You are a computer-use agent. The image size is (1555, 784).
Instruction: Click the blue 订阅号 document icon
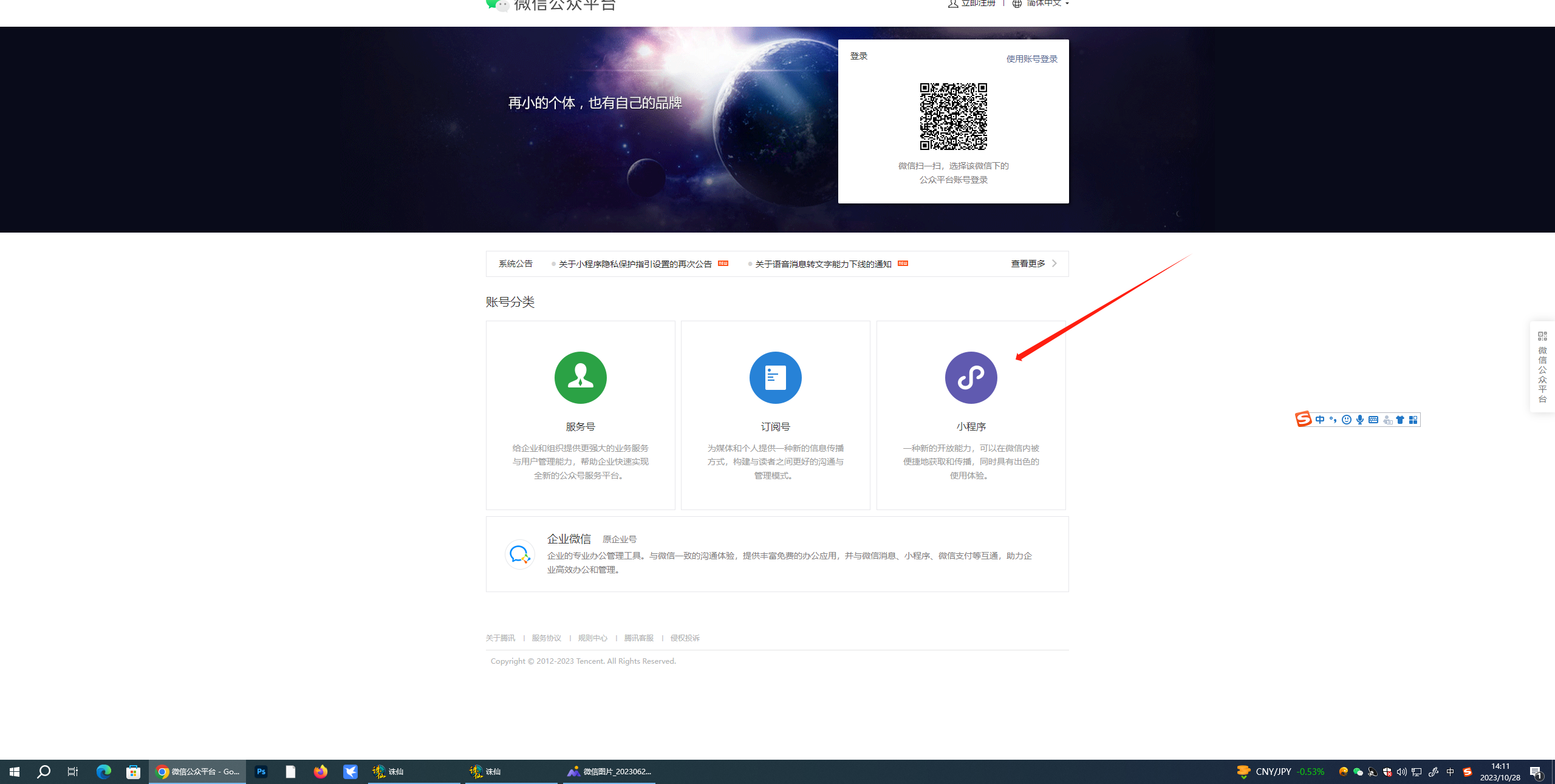coord(775,377)
